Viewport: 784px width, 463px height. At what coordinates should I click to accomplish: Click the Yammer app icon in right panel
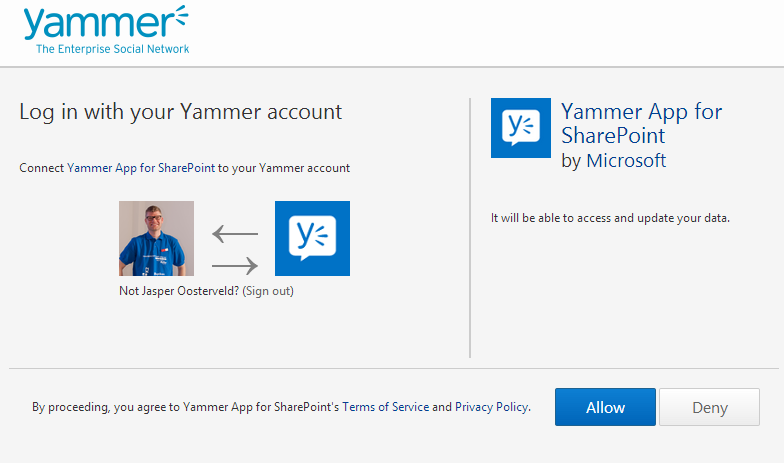tap(521, 128)
